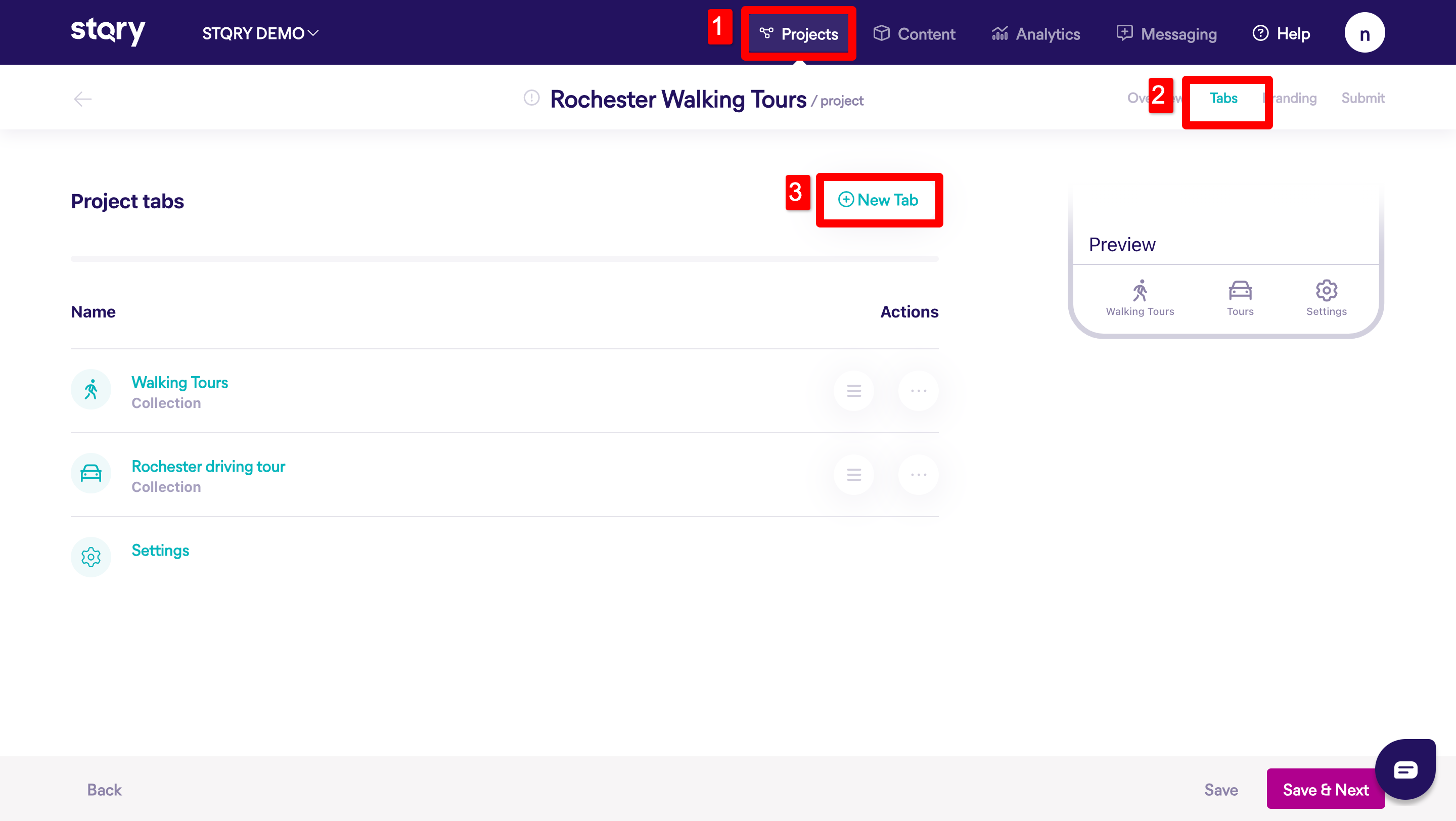
Task: Click the Rochester driving tour car icon
Action: point(91,474)
